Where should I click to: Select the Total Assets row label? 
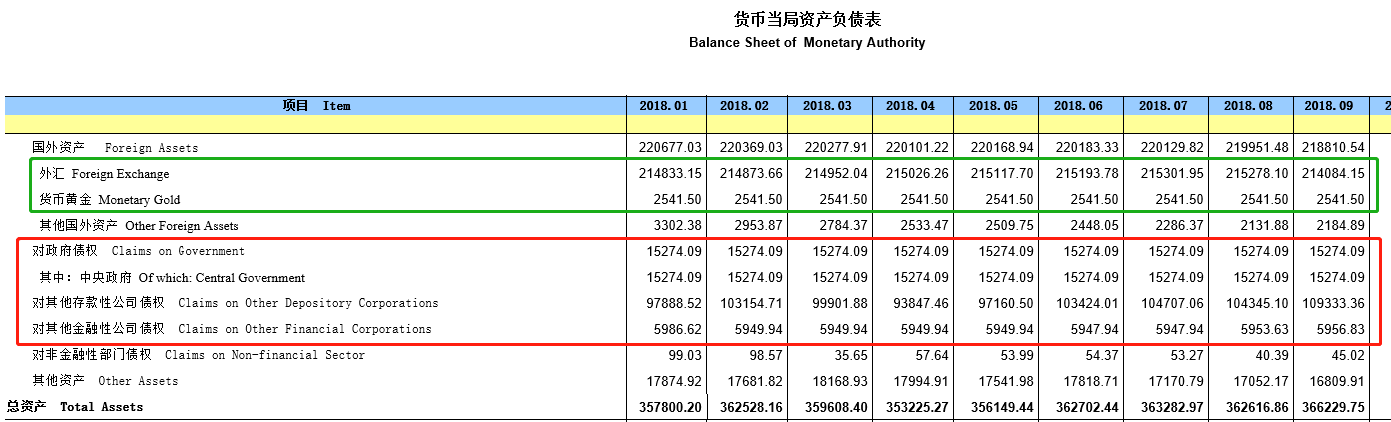tap(75, 407)
